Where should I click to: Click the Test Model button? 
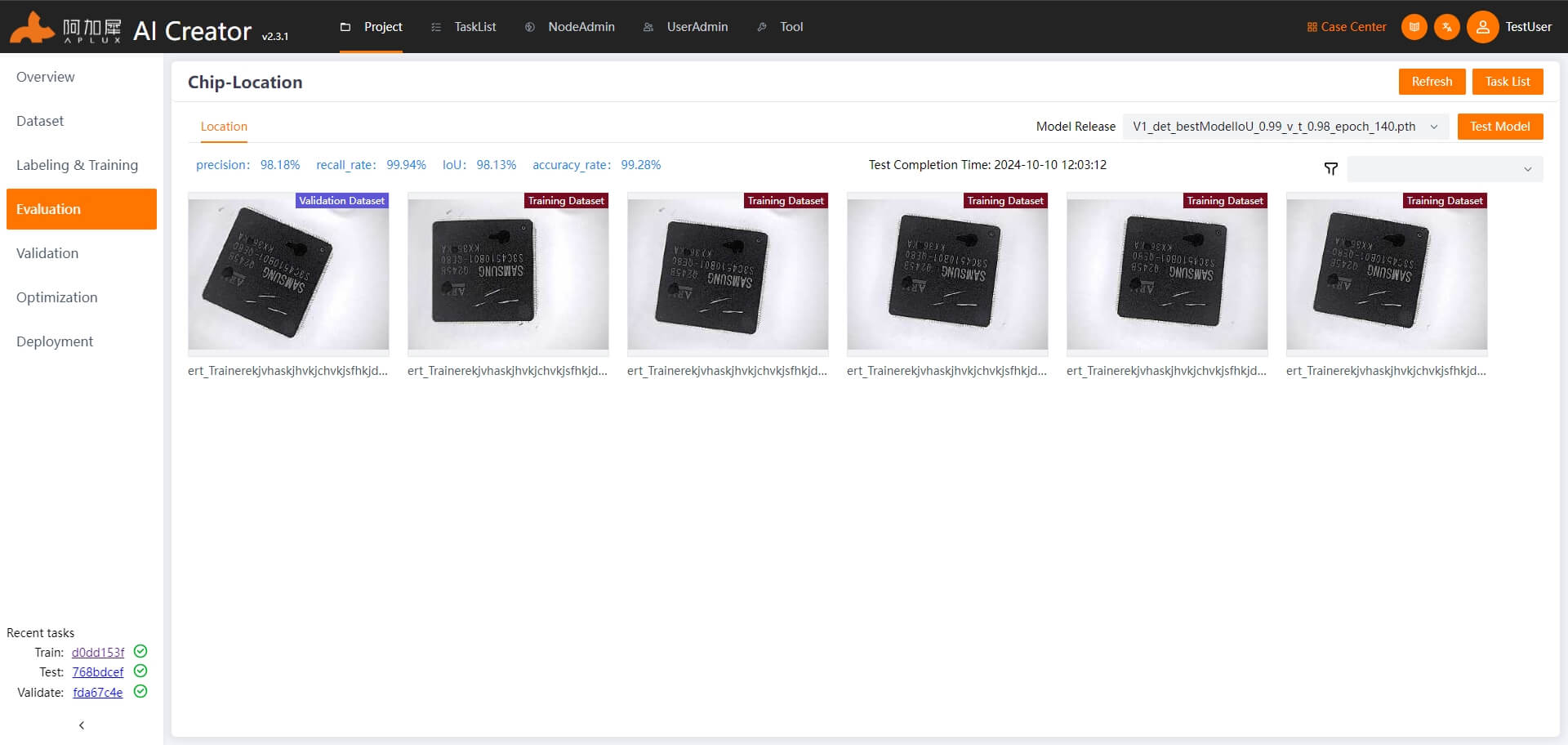pyautogui.click(x=1500, y=127)
